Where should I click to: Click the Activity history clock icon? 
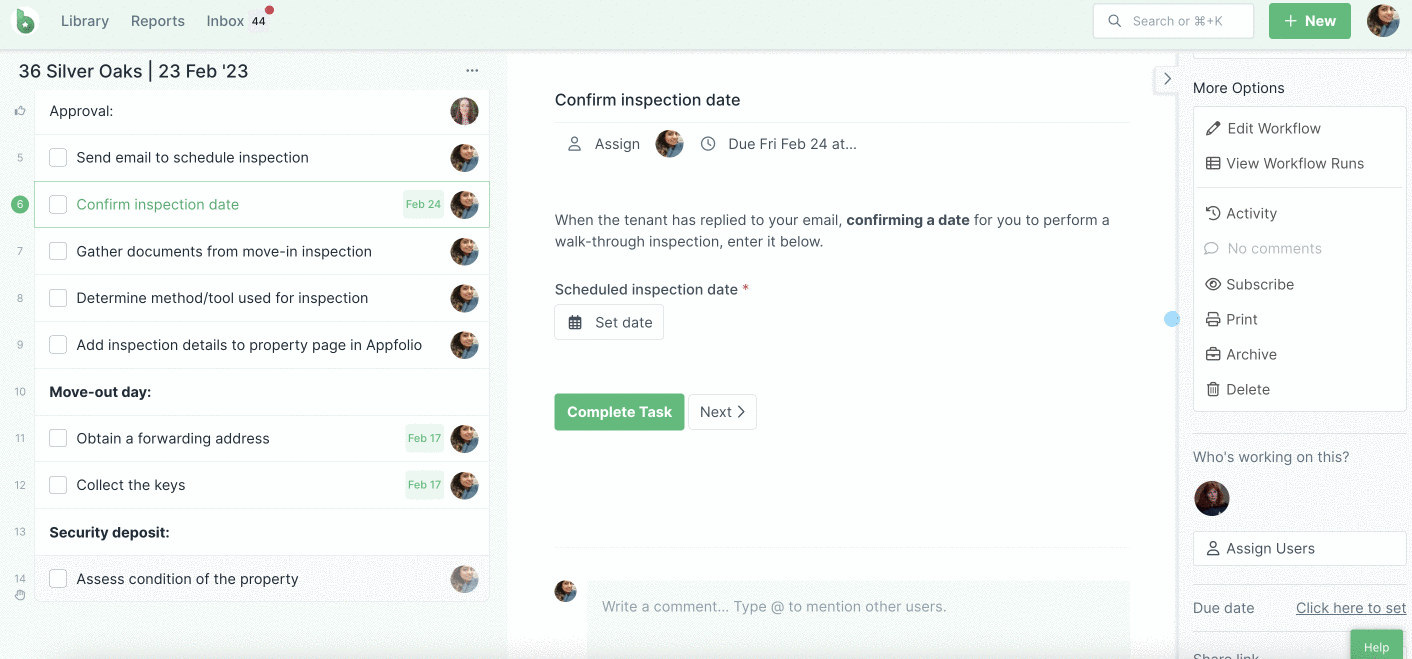(x=1213, y=213)
